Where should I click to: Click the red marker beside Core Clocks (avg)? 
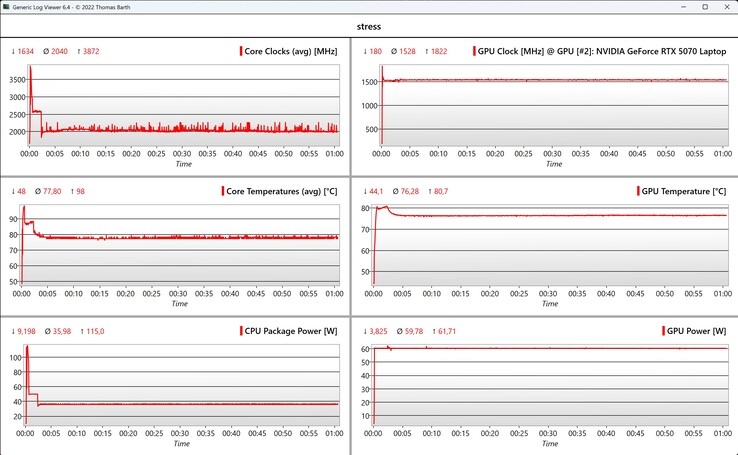tap(241, 51)
